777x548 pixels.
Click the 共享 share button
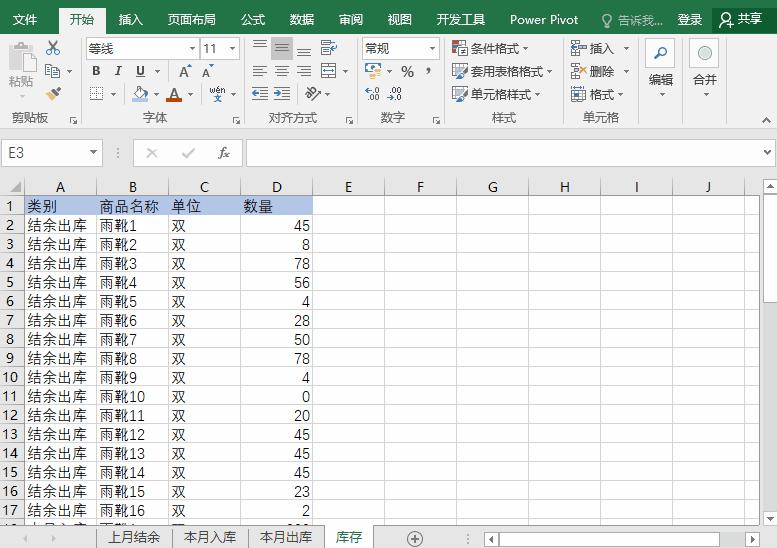741,19
